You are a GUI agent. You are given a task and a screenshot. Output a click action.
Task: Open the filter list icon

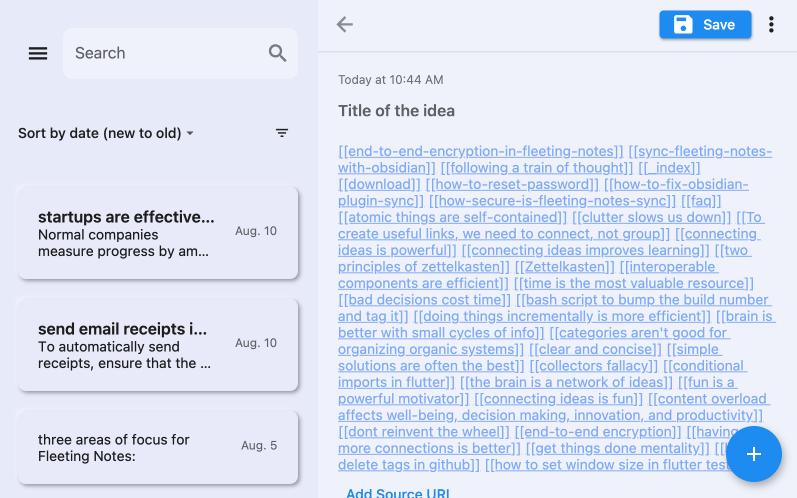(x=282, y=133)
